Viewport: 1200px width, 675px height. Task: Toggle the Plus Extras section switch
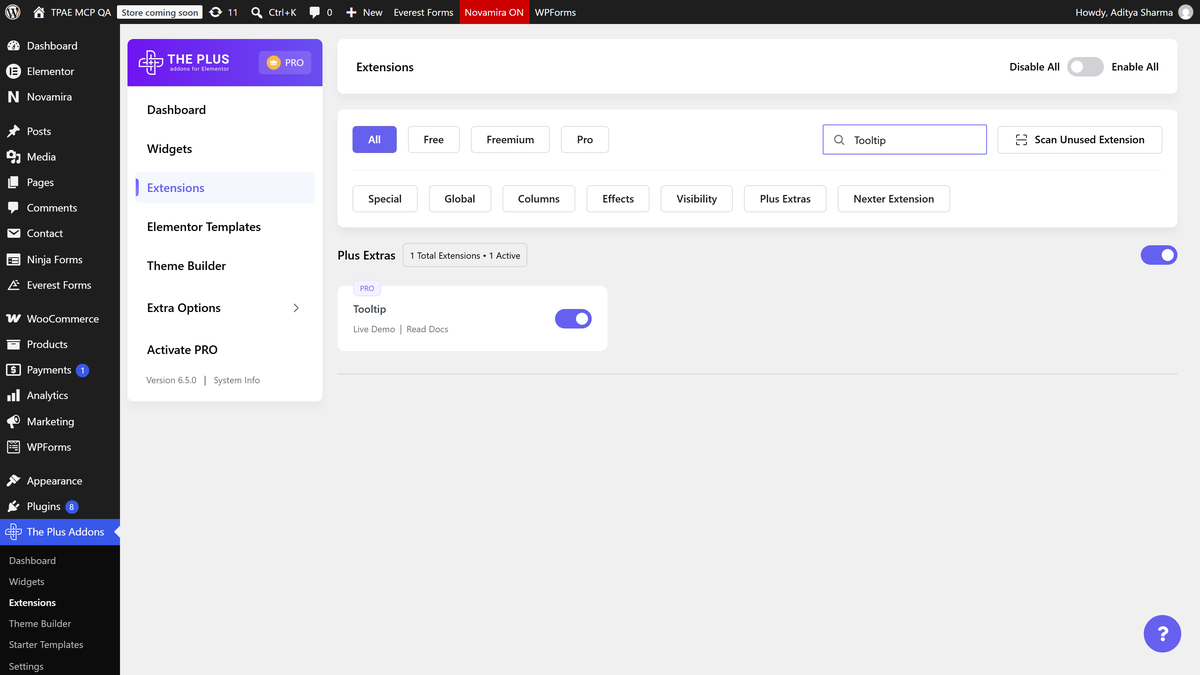(1159, 255)
